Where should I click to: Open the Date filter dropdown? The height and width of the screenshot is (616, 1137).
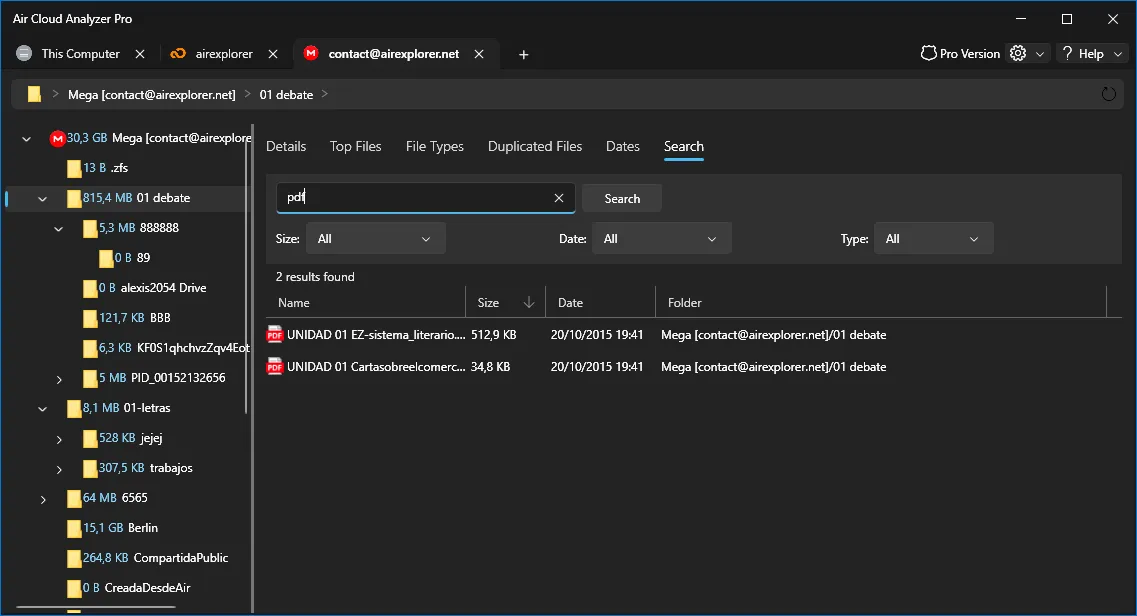[x=661, y=239]
